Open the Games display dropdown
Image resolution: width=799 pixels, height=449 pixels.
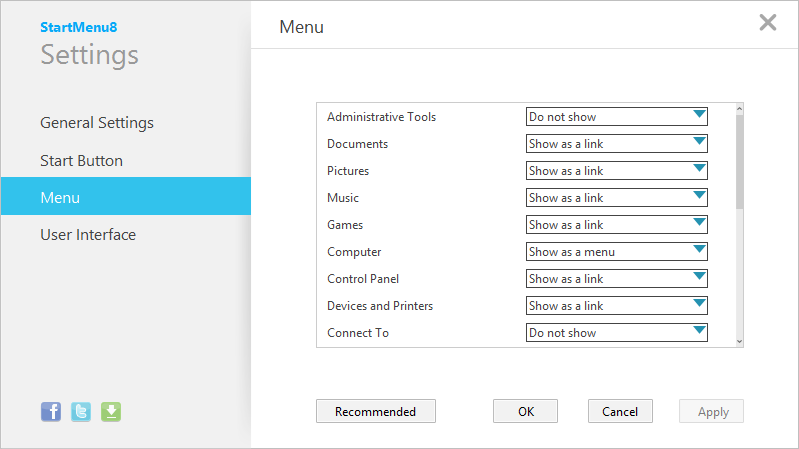tap(617, 225)
